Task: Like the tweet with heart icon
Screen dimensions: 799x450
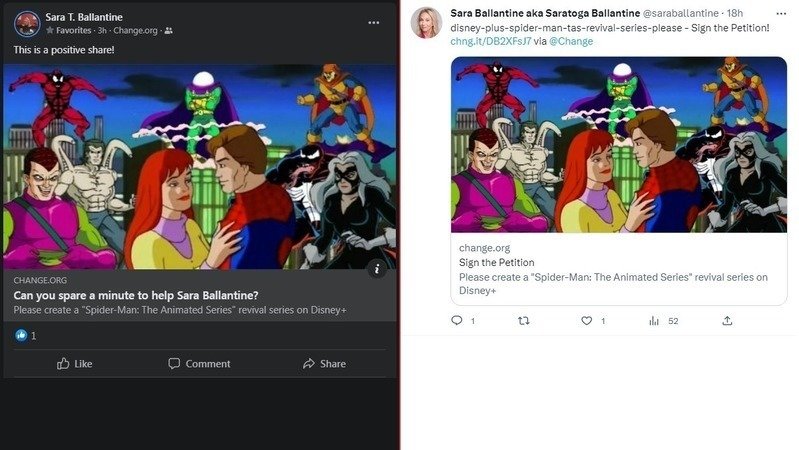Action: (587, 321)
